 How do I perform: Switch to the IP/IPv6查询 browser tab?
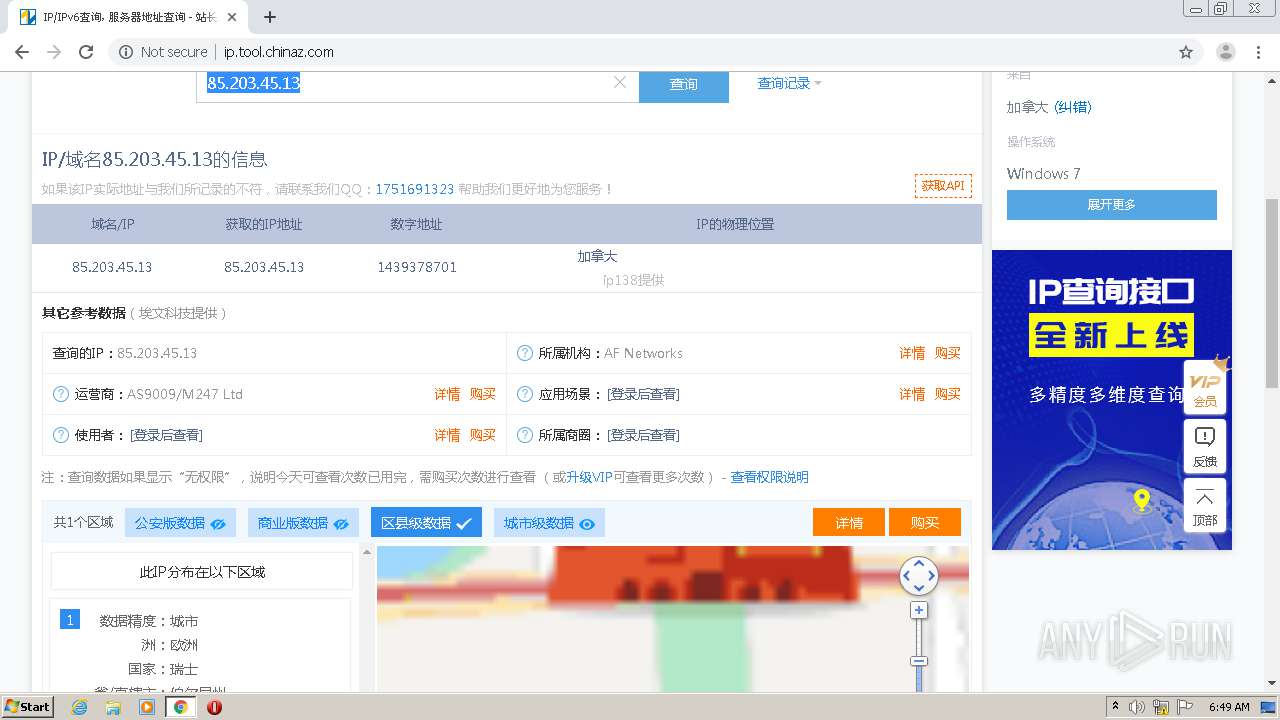[x=130, y=17]
